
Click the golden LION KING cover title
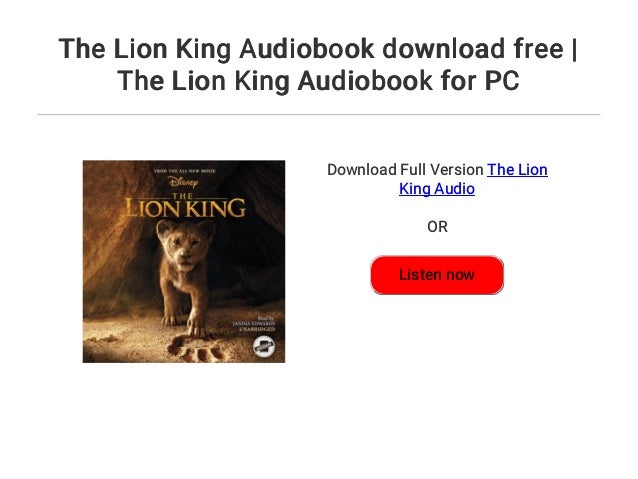point(185,206)
